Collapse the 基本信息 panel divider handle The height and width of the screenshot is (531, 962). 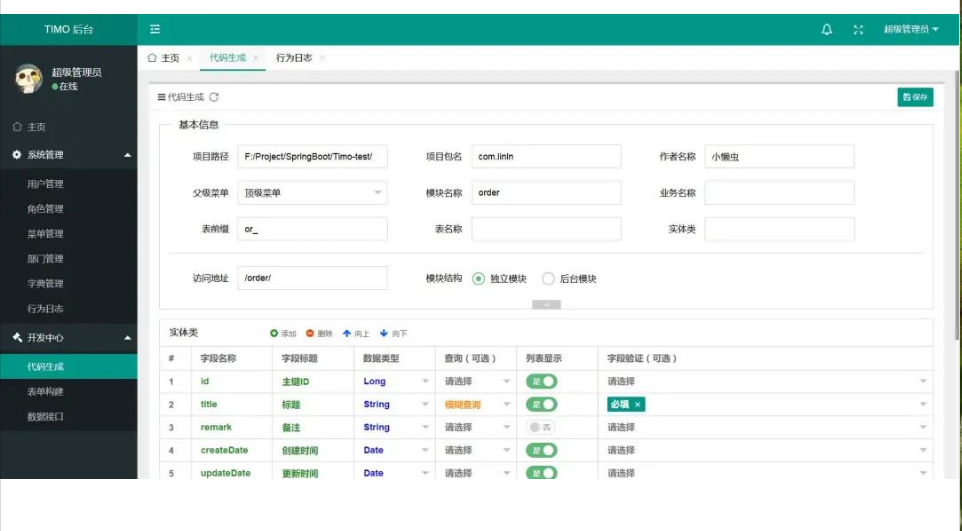tap(546, 304)
